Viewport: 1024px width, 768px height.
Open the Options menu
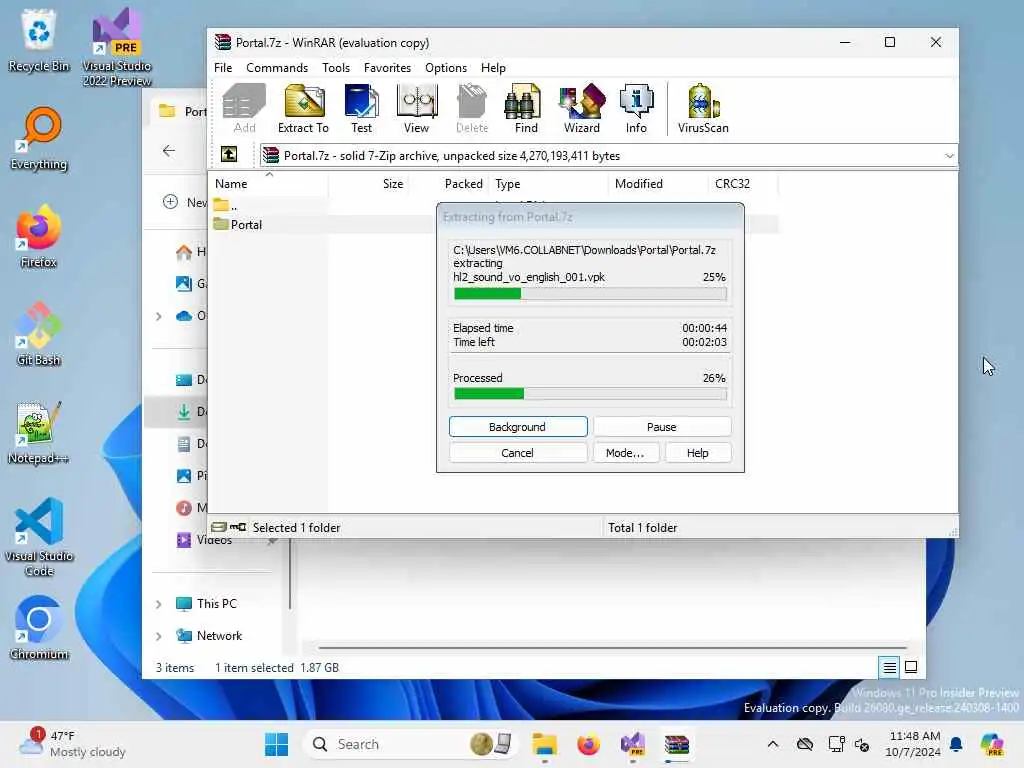pos(446,68)
